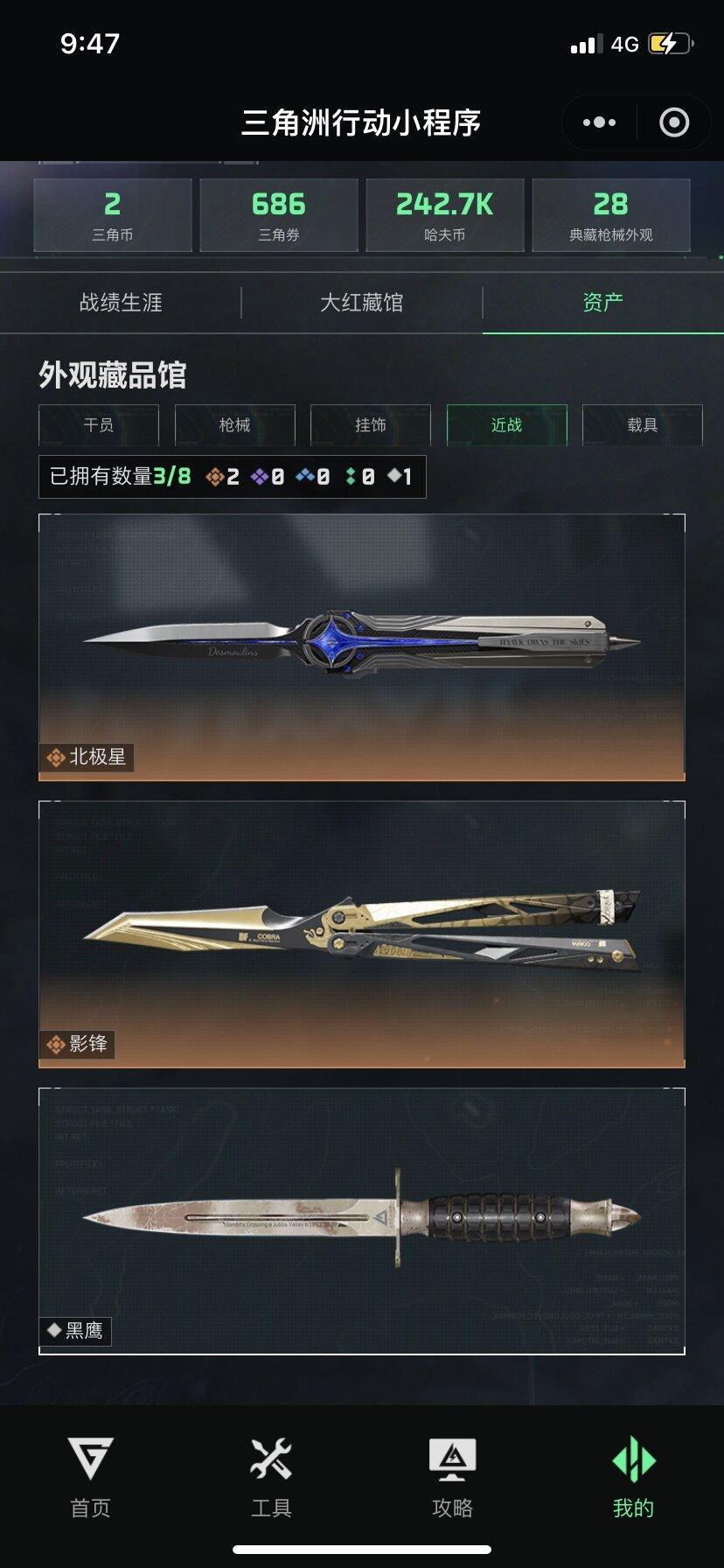Tap the orange rarity icon beside 影锋
Screen dimensions: 724x1568
tap(56, 1044)
